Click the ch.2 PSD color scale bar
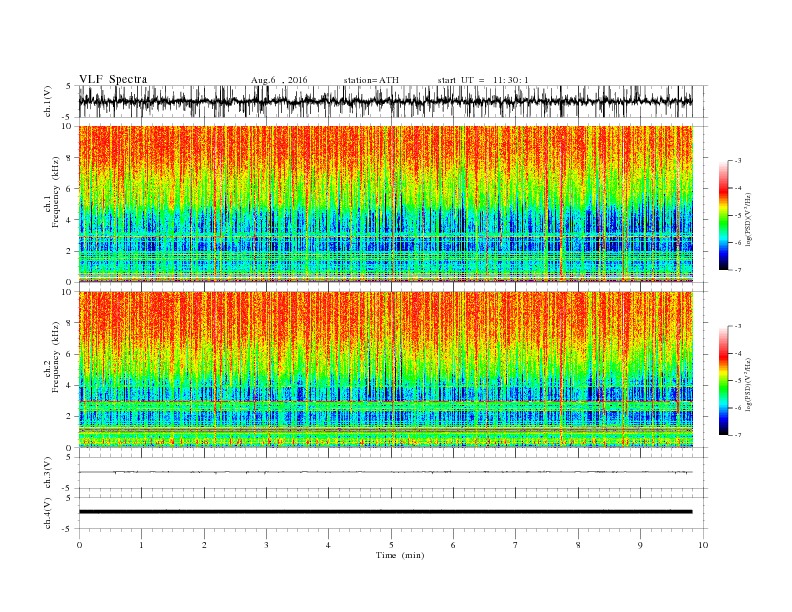Viewport: 792px width, 612px height. [723, 380]
